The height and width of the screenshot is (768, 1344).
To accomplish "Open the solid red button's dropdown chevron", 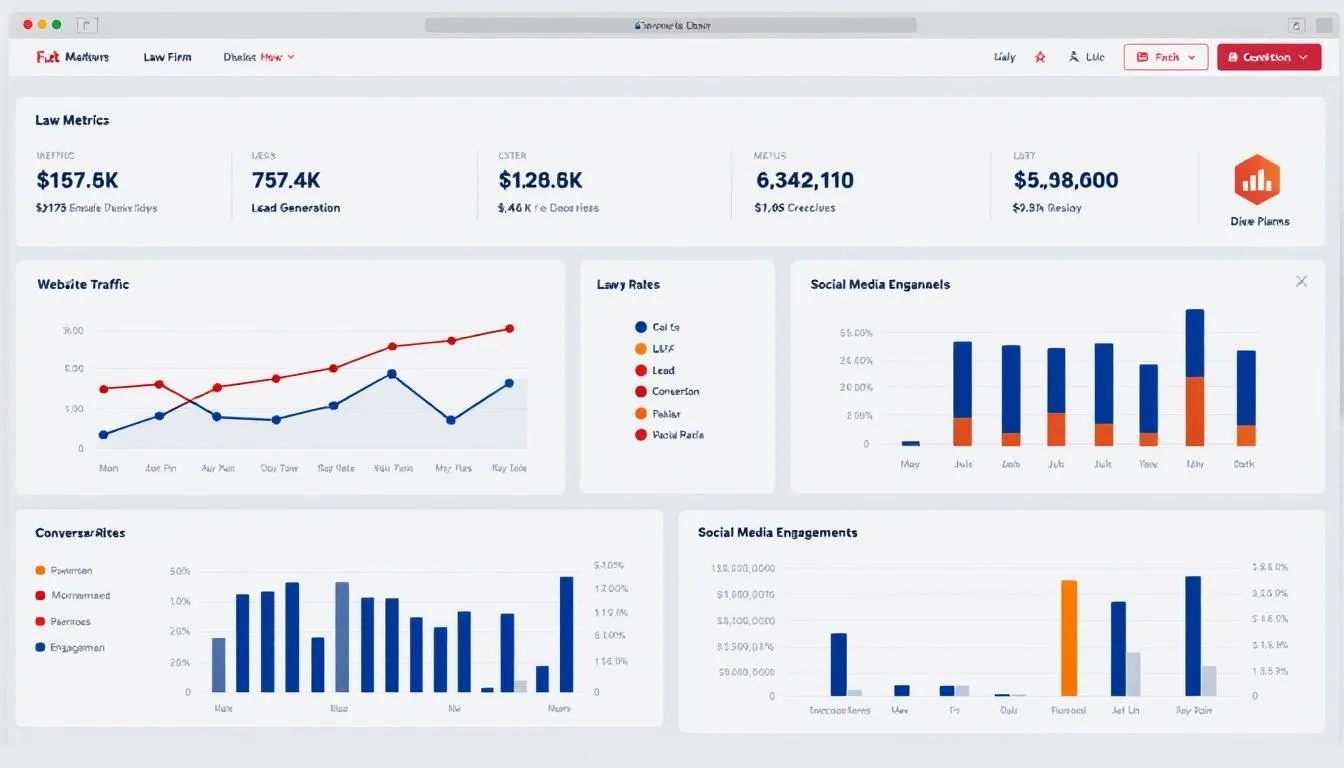I will pos(1303,58).
